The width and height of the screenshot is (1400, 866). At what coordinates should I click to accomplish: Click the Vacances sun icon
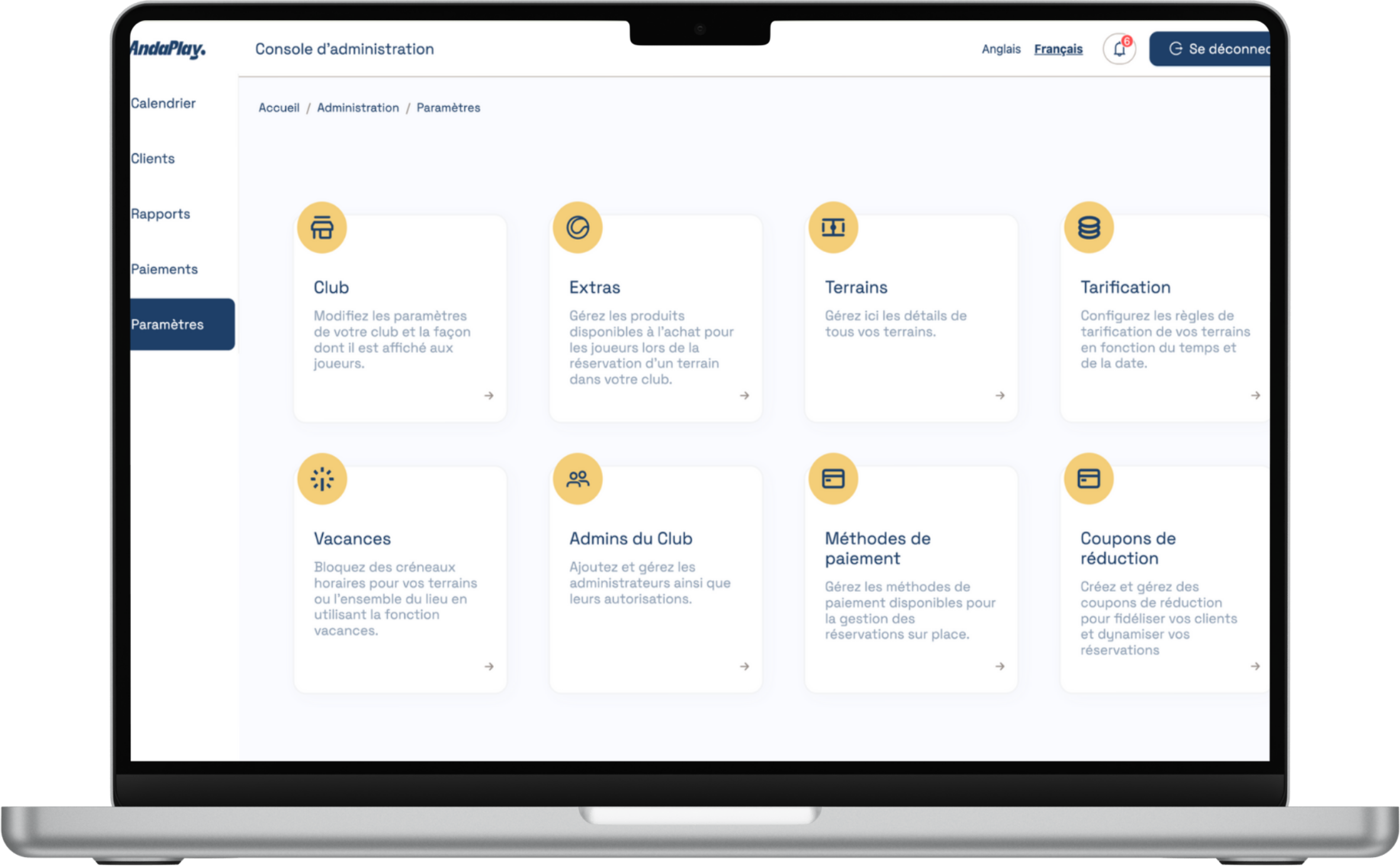coord(322,479)
